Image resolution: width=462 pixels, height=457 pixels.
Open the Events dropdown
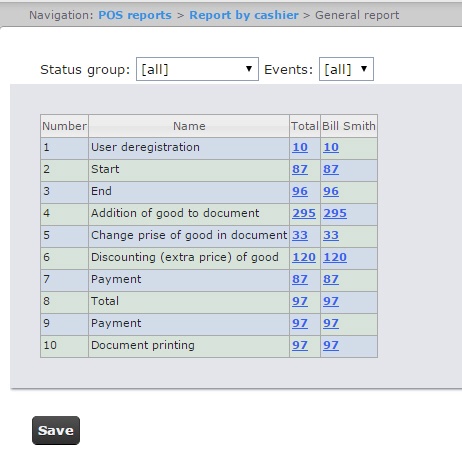[346, 69]
